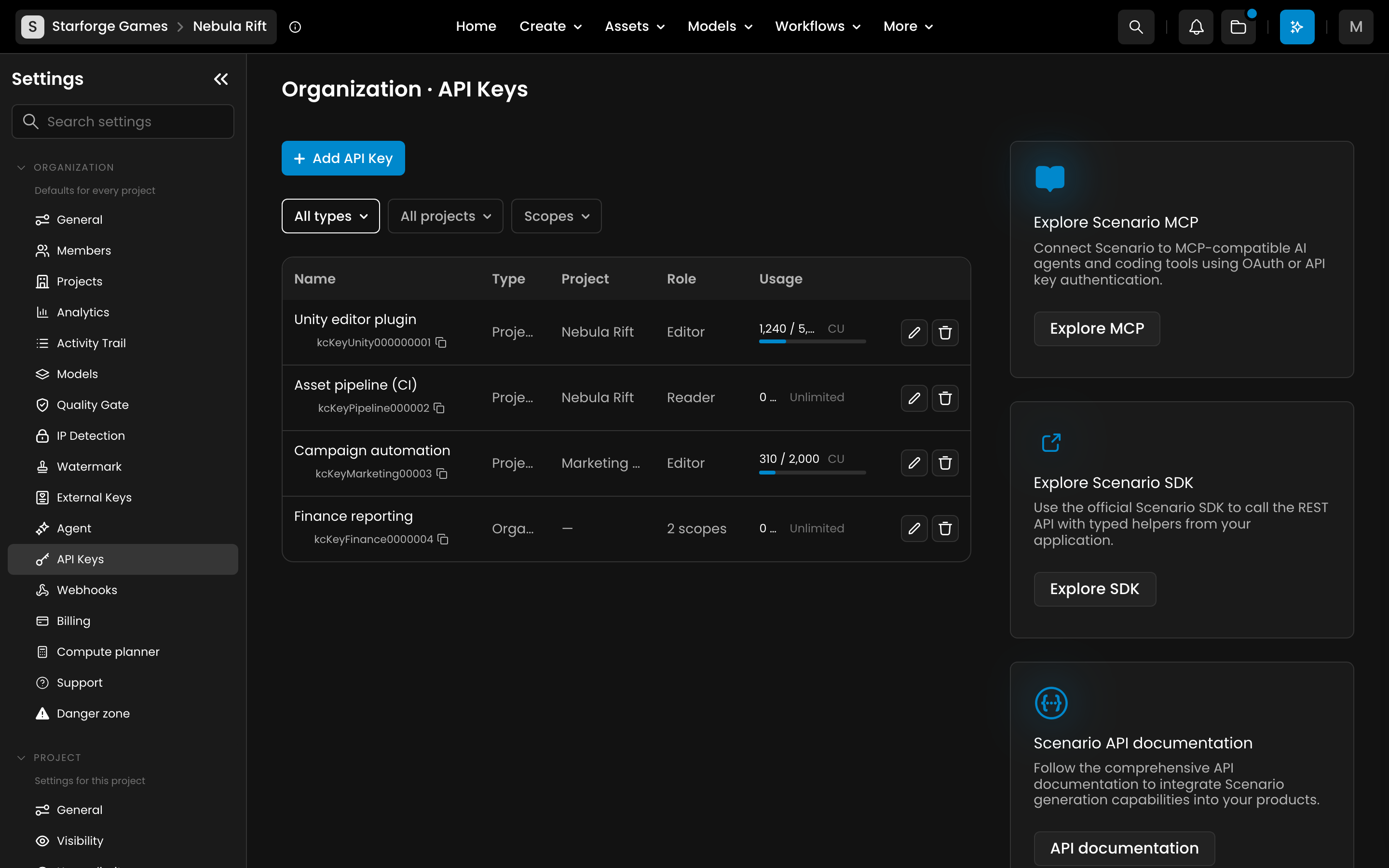Open Quality Gate settings
Screen dimensions: 1389x868
pyautogui.click(x=123, y=405)
